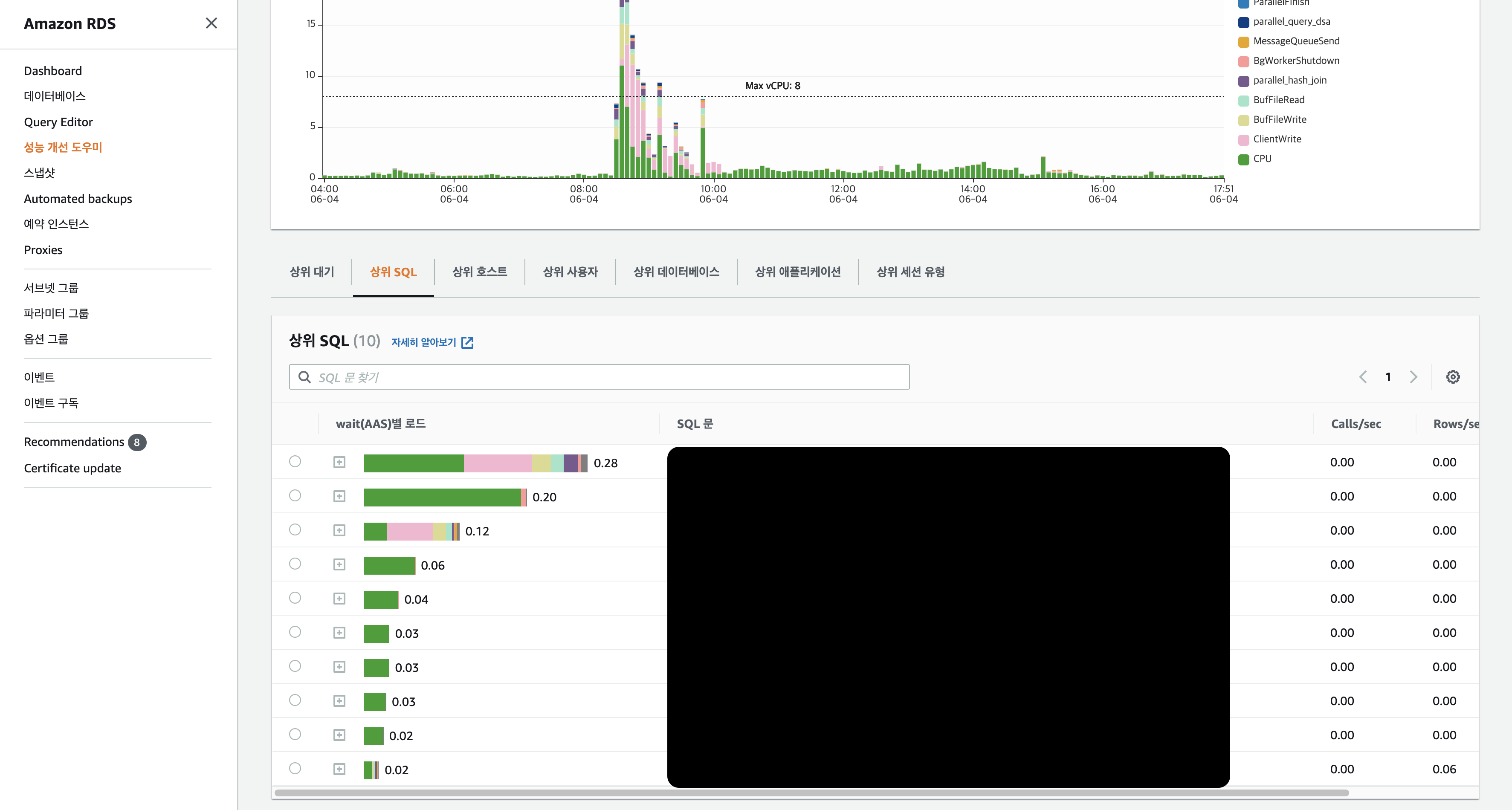This screenshot has width=1512, height=810.
Task: Open Recommendations in the sidebar
Action: coord(74,442)
